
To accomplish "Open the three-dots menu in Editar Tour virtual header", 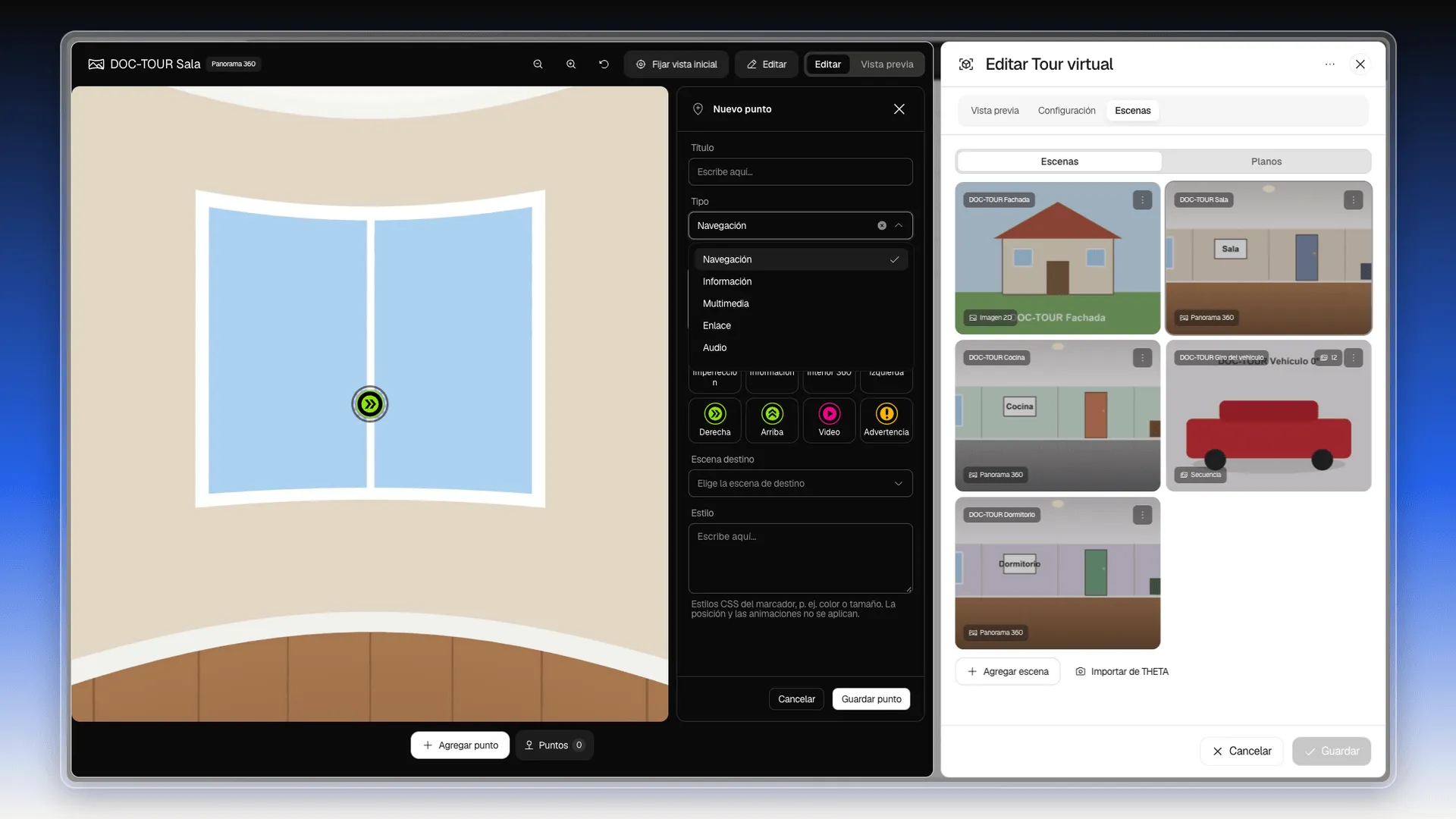I will 1330,64.
